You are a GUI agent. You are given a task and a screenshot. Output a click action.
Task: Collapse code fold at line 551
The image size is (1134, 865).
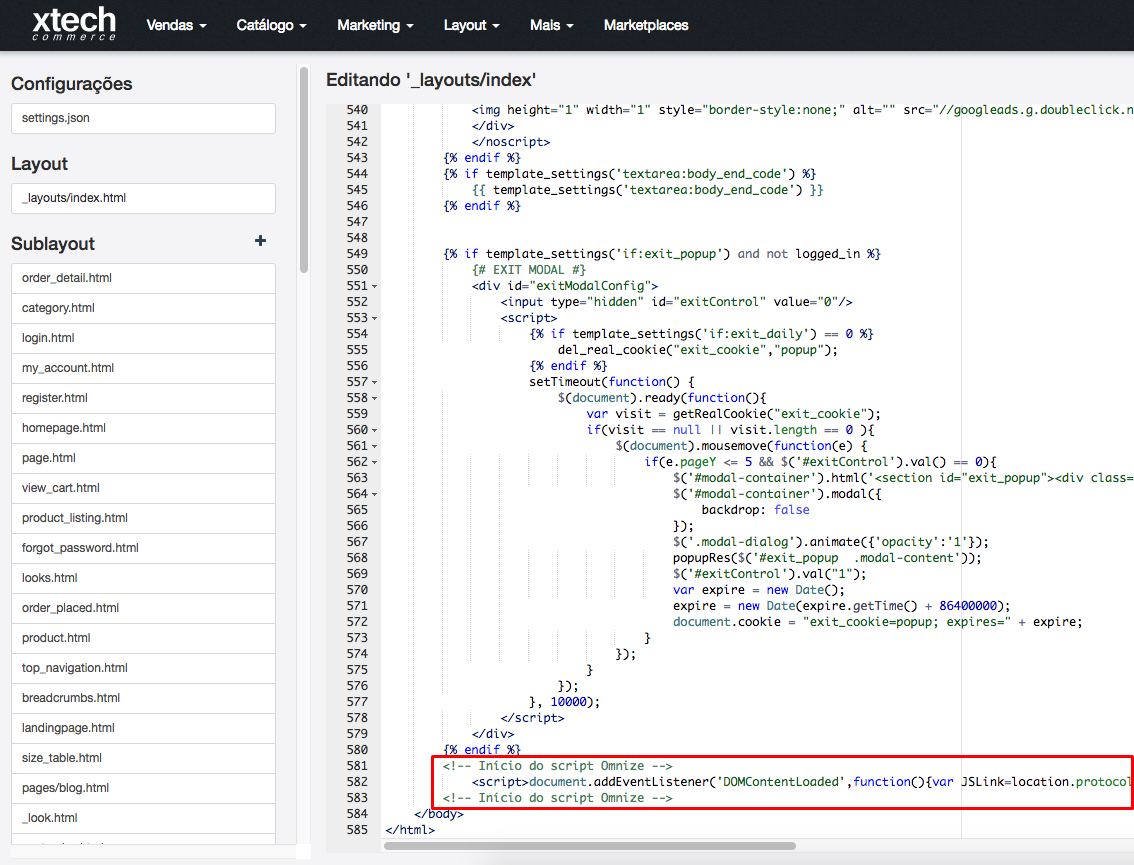[375, 286]
